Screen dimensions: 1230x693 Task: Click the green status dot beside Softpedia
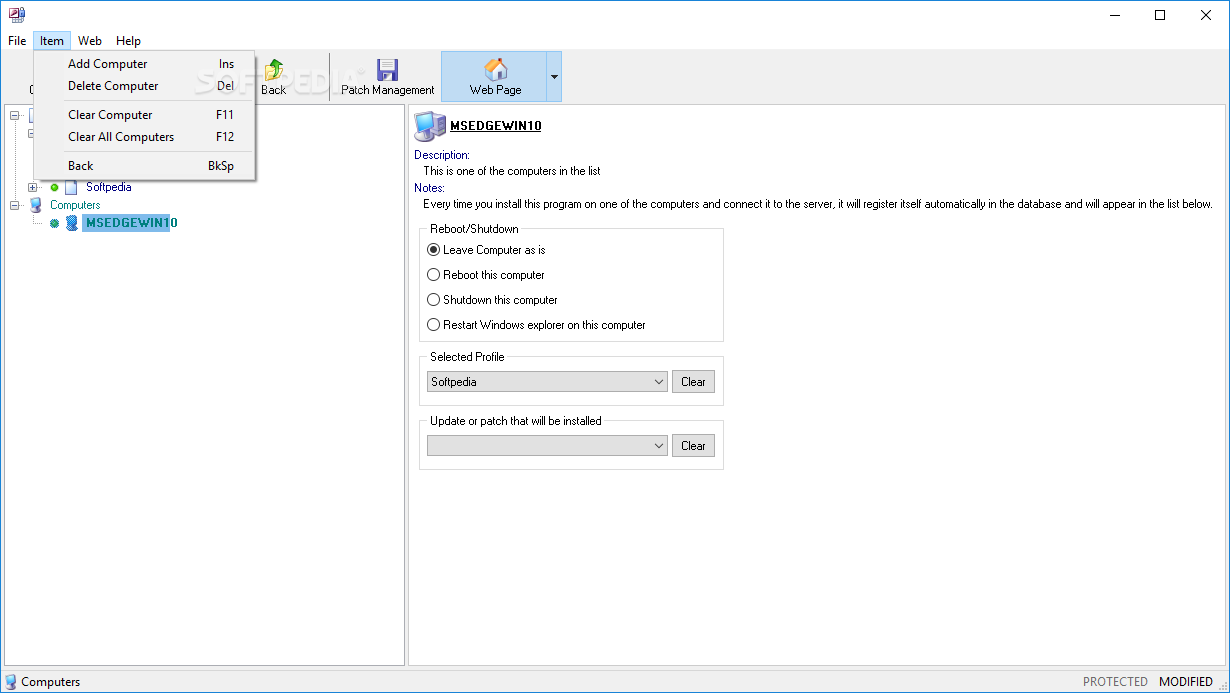(54, 187)
